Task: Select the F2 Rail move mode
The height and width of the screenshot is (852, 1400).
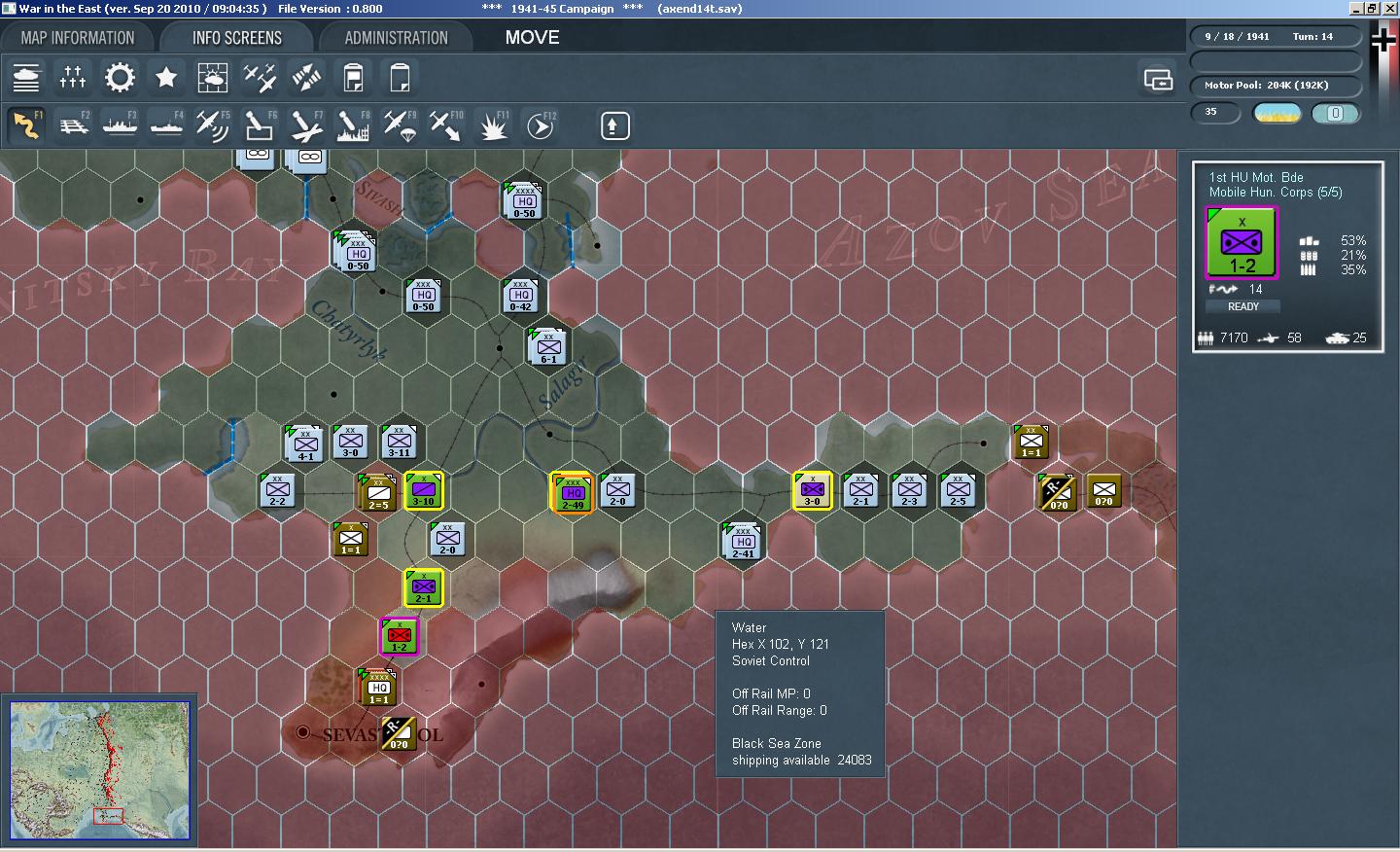Action: pyautogui.click(x=73, y=125)
